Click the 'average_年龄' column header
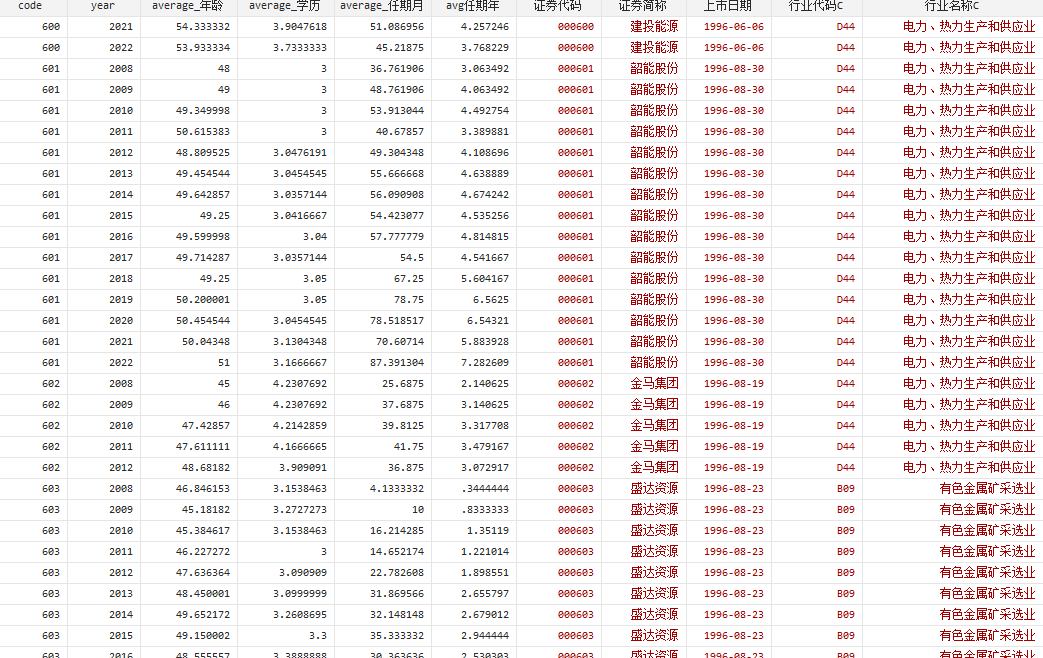This screenshot has width=1043, height=658. click(187, 6)
